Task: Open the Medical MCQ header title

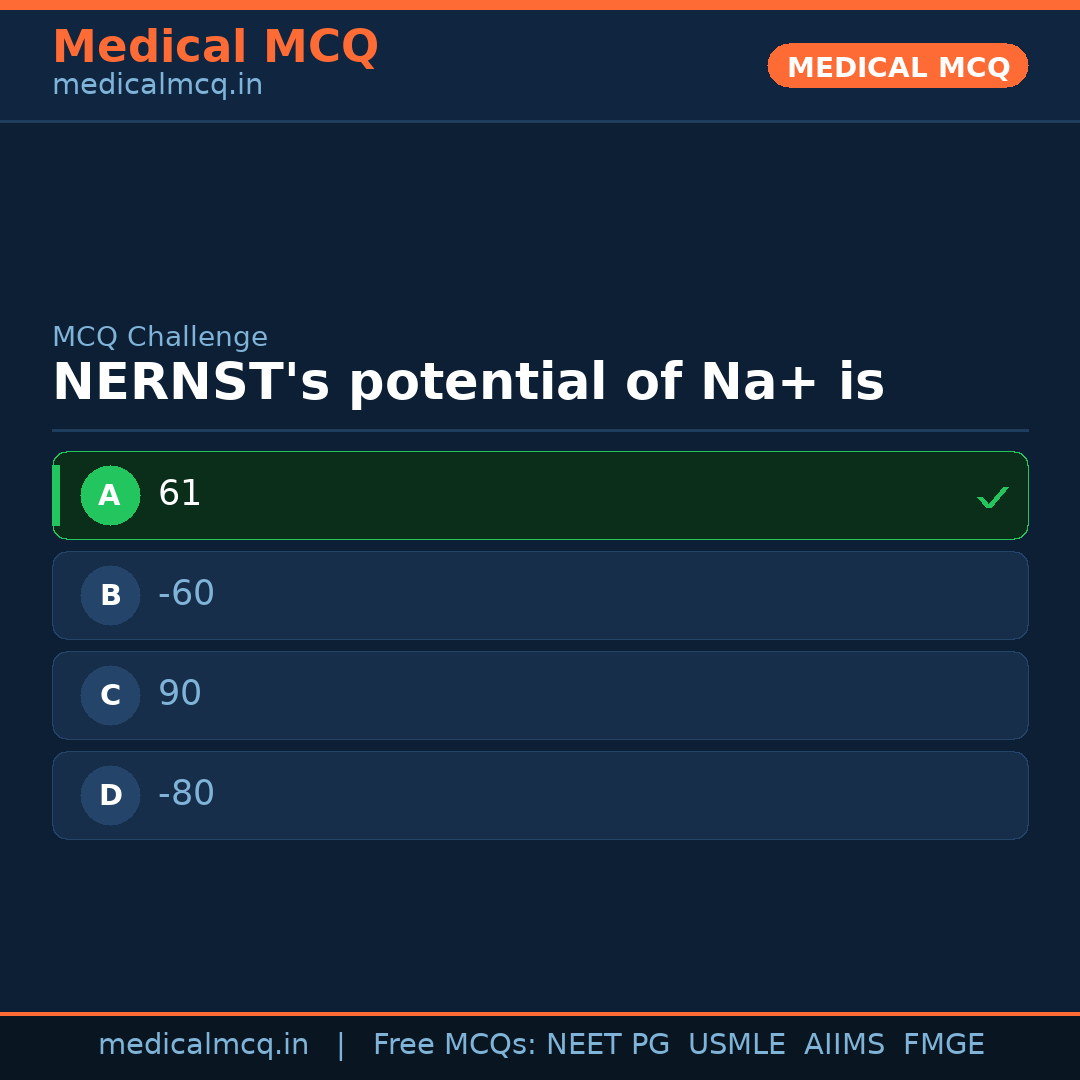Action: (x=215, y=47)
